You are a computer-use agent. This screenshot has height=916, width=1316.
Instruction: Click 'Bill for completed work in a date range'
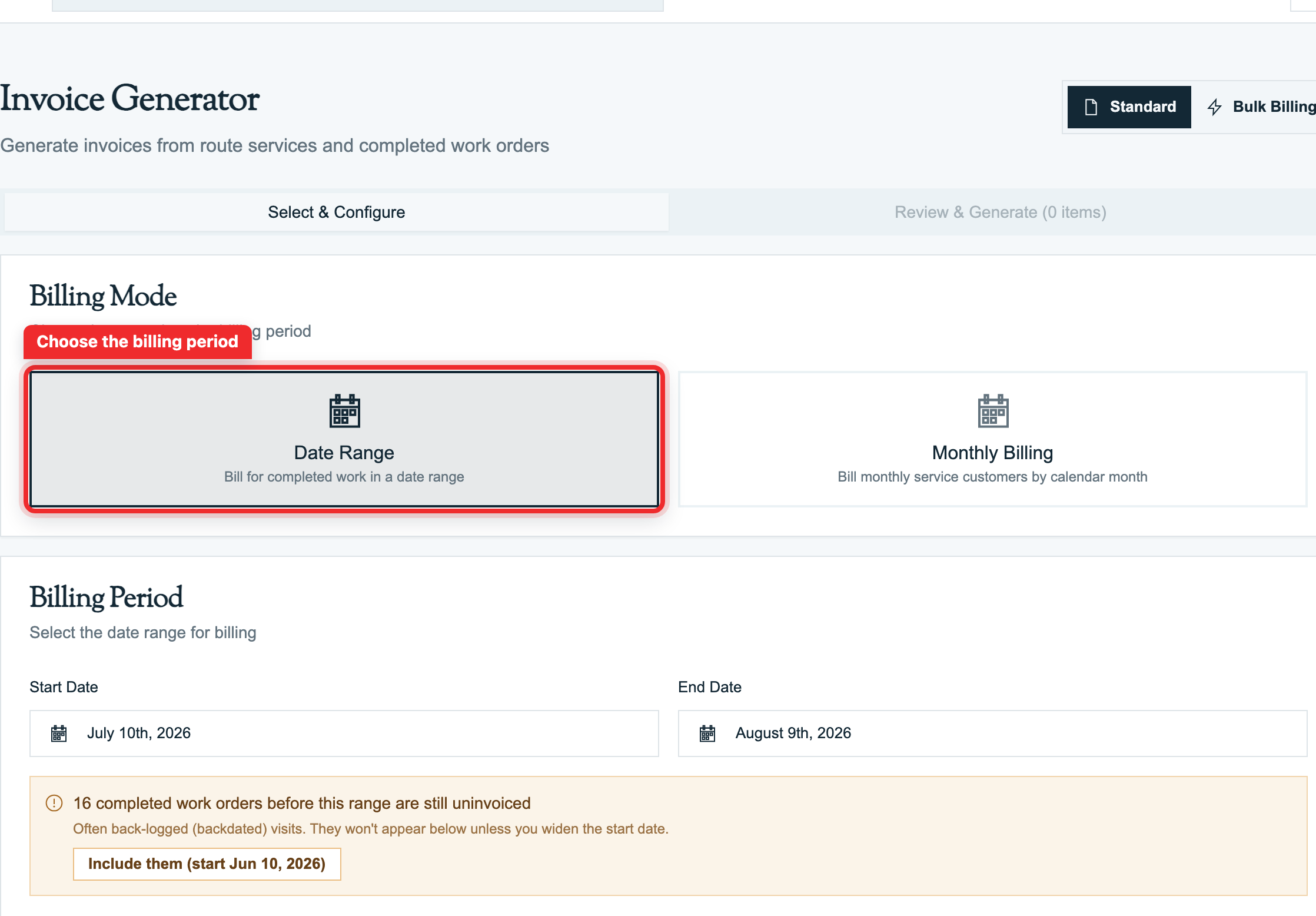(x=344, y=477)
